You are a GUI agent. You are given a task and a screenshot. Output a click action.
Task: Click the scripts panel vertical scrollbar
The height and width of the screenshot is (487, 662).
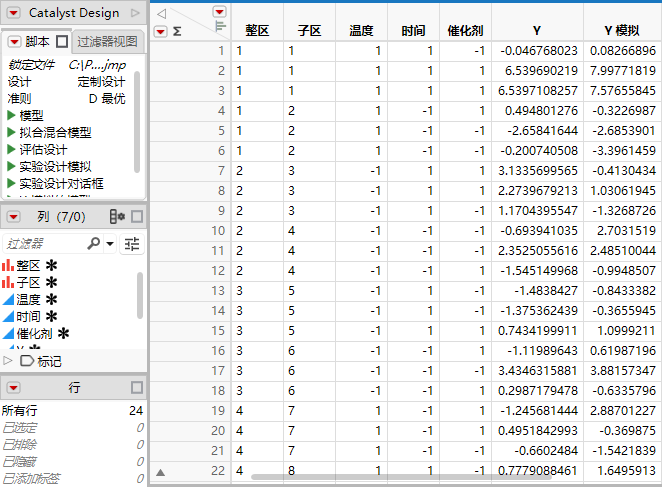137,122
